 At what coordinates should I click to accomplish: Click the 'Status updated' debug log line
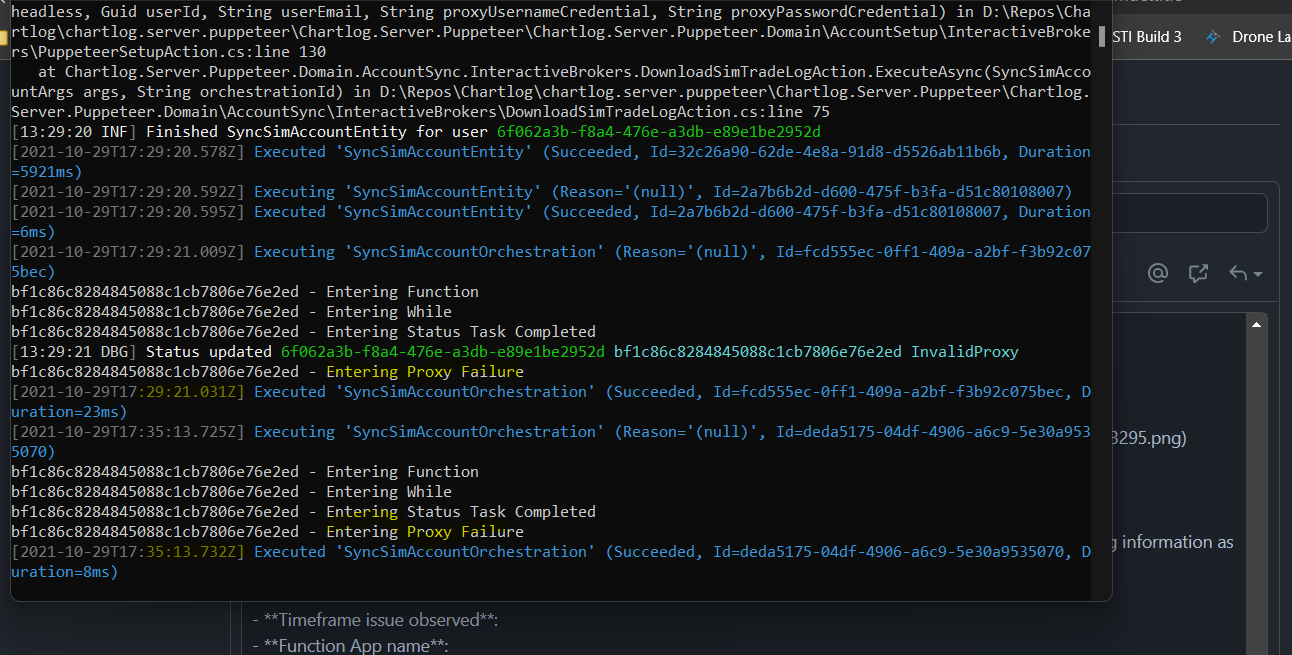click(x=515, y=352)
